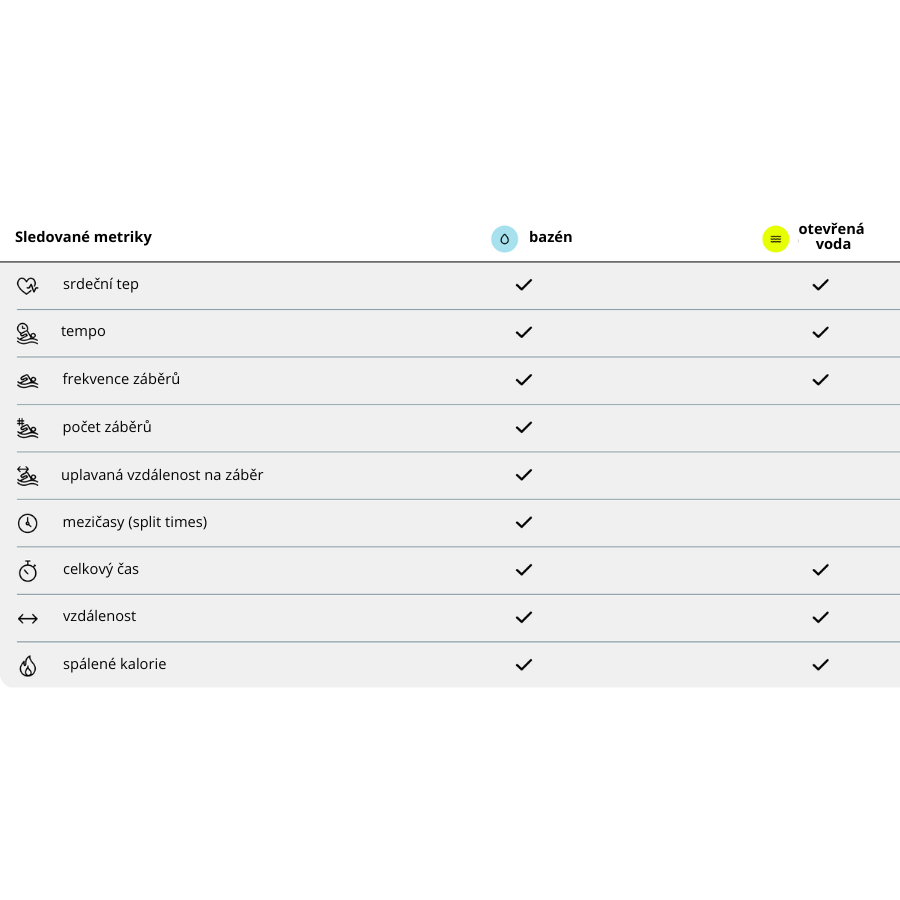Click the double arrow icon beside vzdálenost
This screenshot has width=900, height=900.
pyautogui.click(x=28, y=619)
